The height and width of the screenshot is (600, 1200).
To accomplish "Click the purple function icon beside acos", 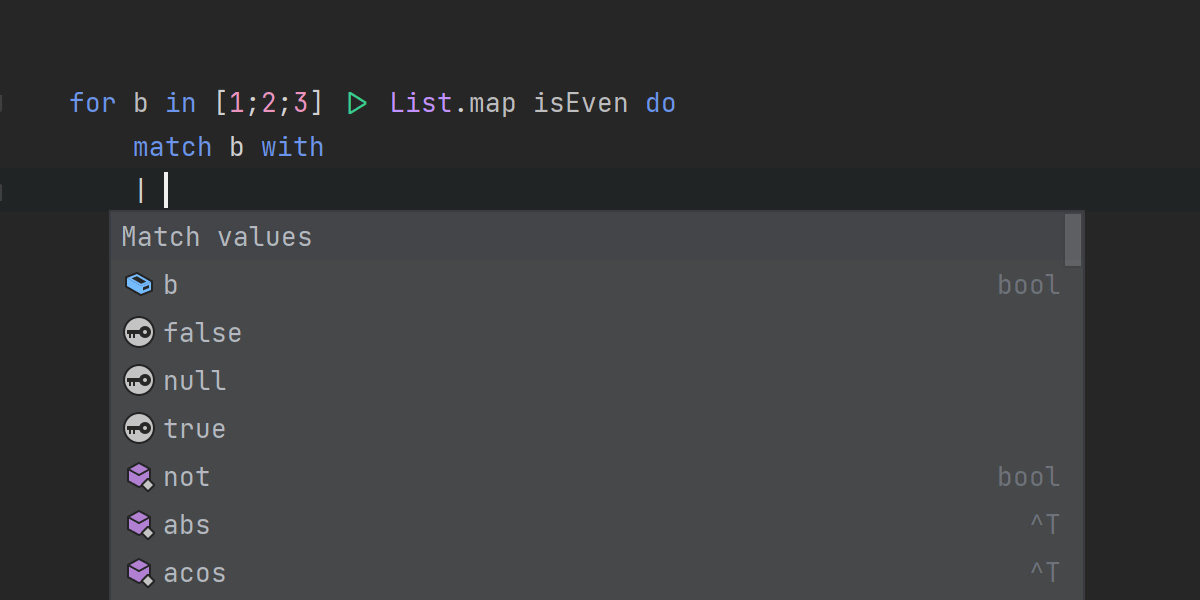I will click(138, 573).
